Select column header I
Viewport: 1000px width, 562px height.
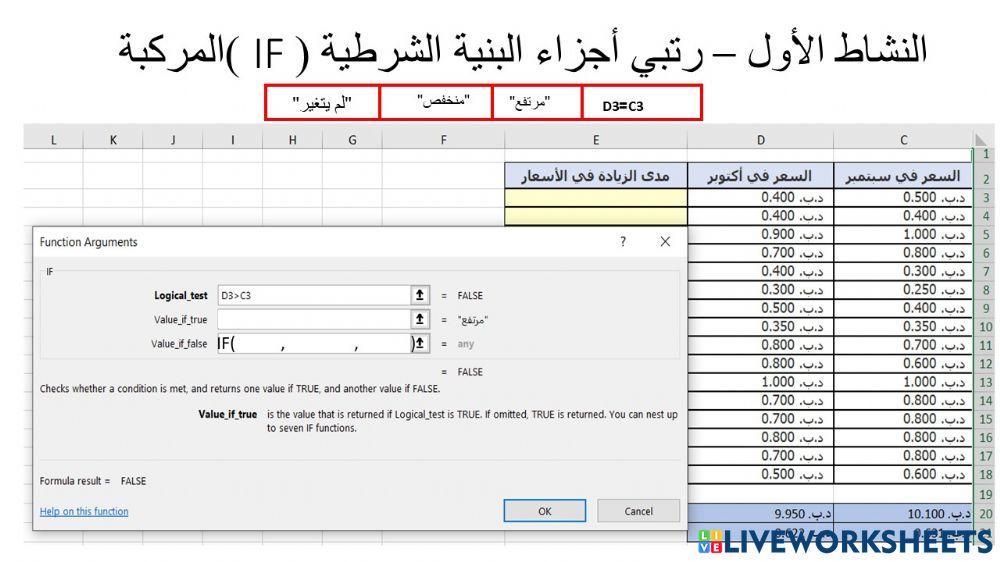point(232,140)
